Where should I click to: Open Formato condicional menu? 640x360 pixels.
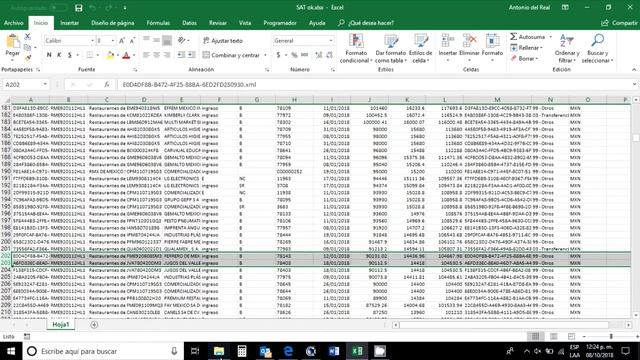click(356, 49)
